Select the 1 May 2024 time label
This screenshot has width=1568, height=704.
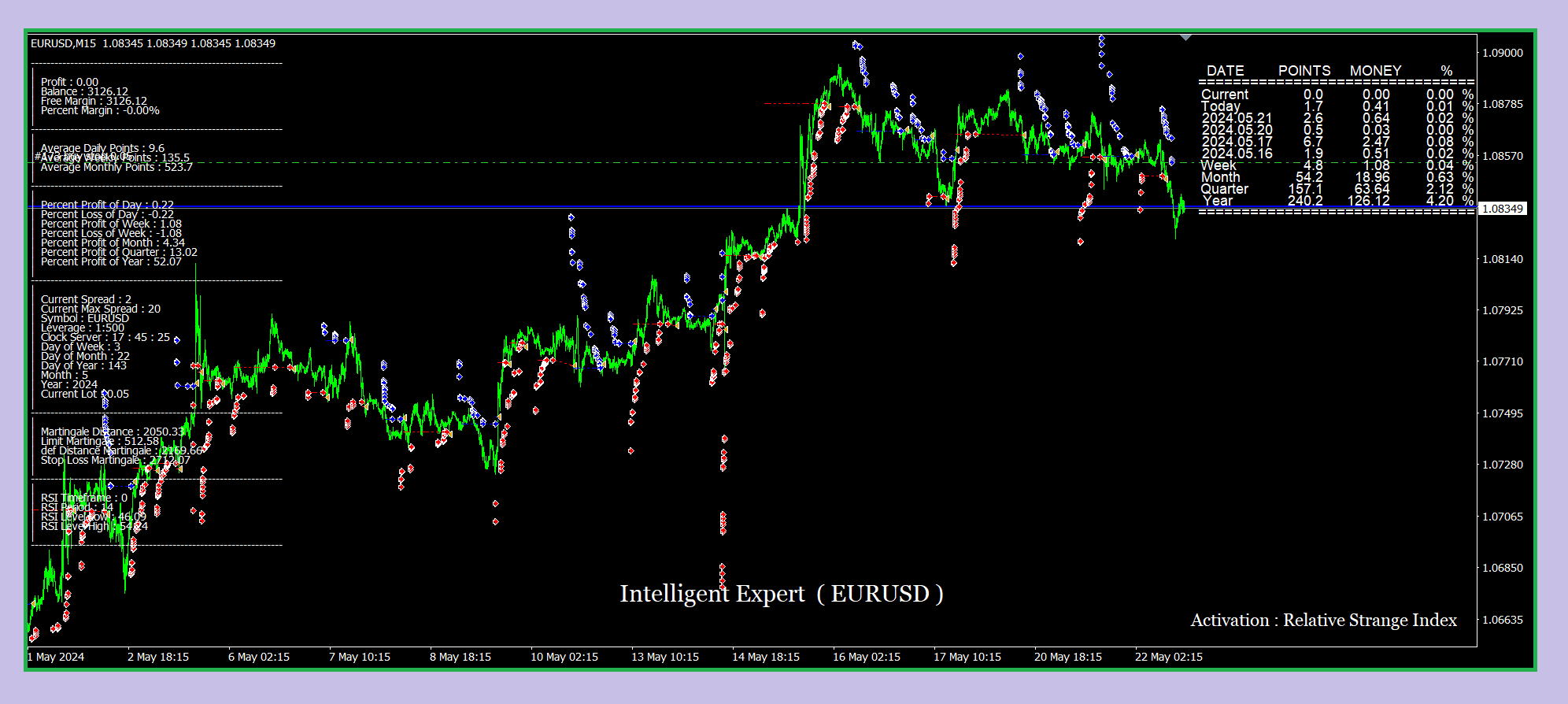56,657
